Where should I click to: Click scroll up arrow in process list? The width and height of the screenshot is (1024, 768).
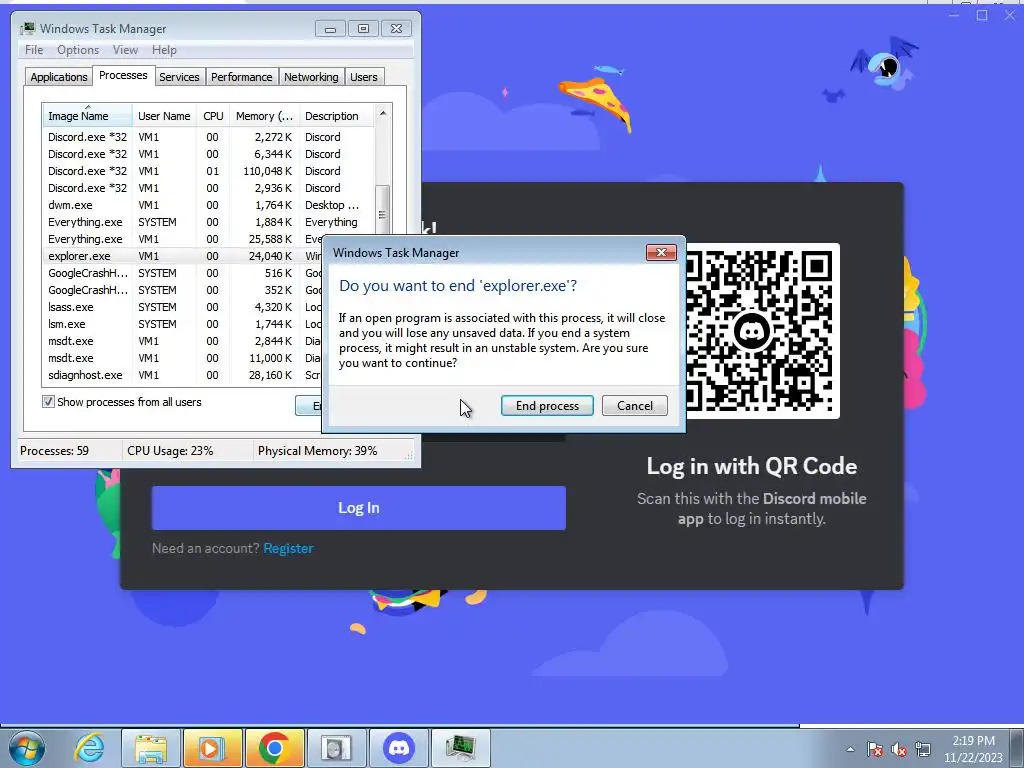click(x=383, y=113)
